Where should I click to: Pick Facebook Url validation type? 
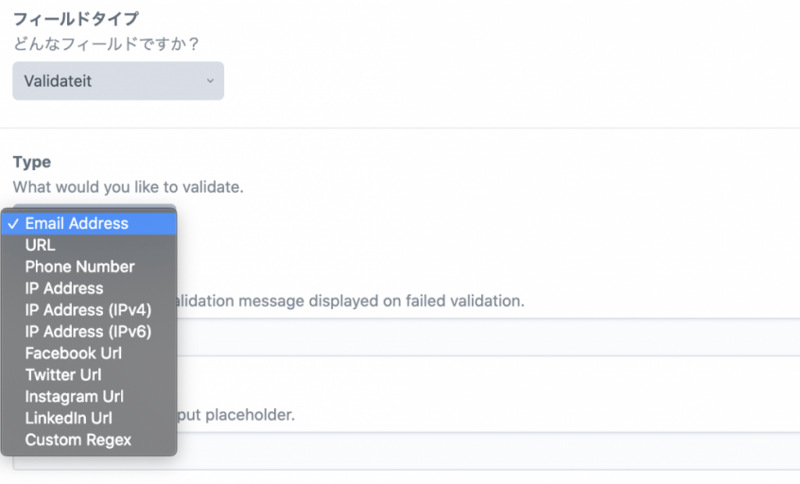72,353
